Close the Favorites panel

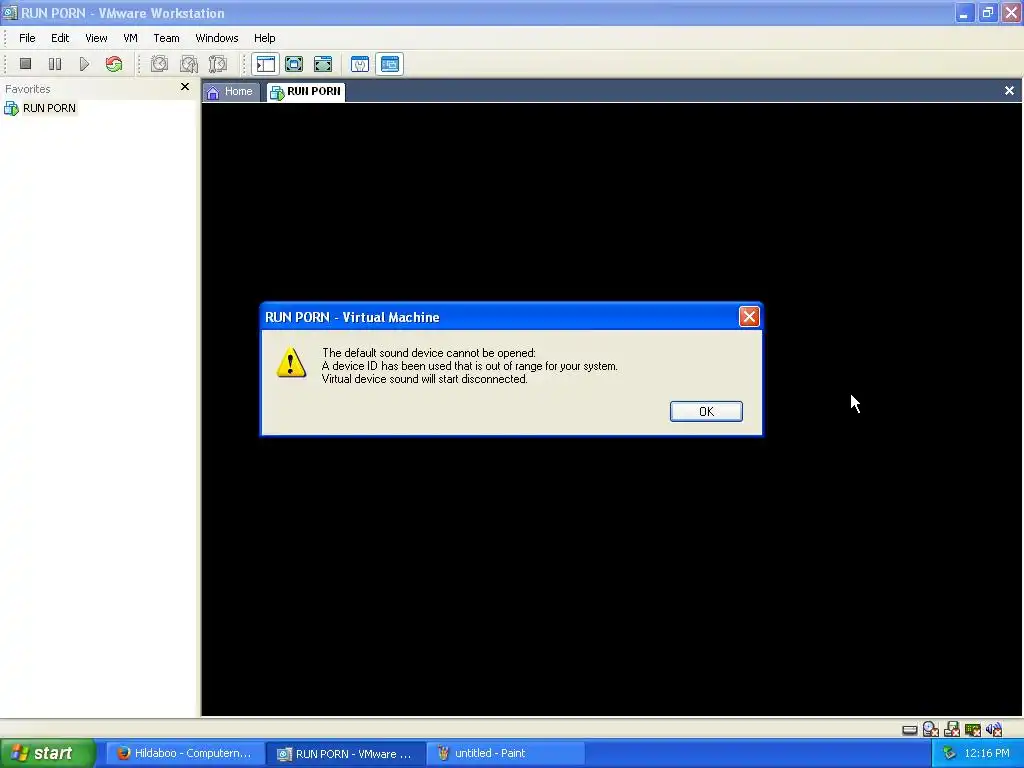(x=185, y=87)
